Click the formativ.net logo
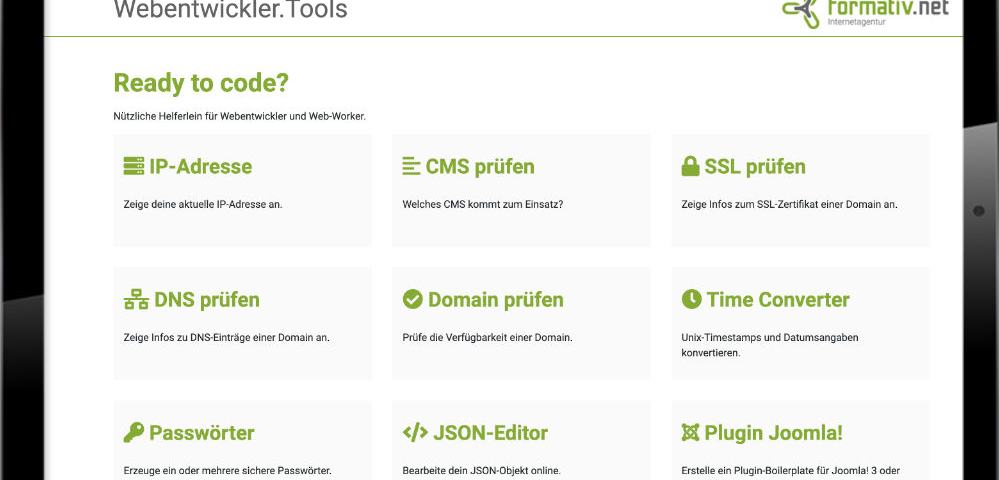This screenshot has height=480, width=999. click(x=865, y=13)
